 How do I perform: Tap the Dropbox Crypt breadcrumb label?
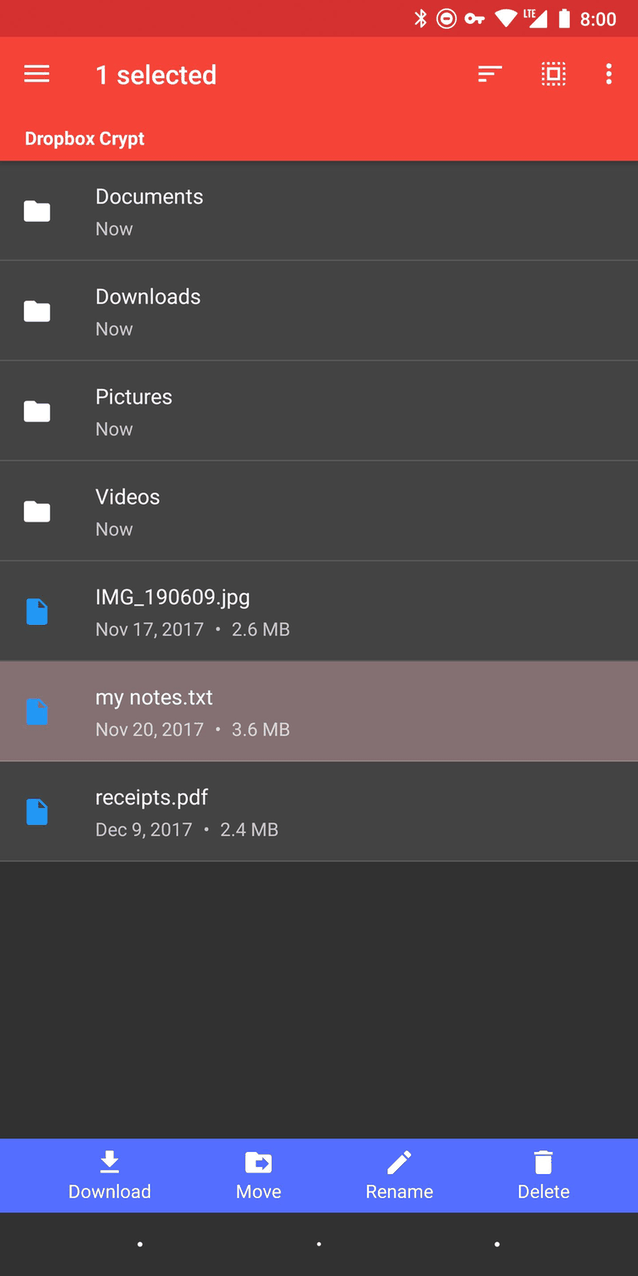84,139
